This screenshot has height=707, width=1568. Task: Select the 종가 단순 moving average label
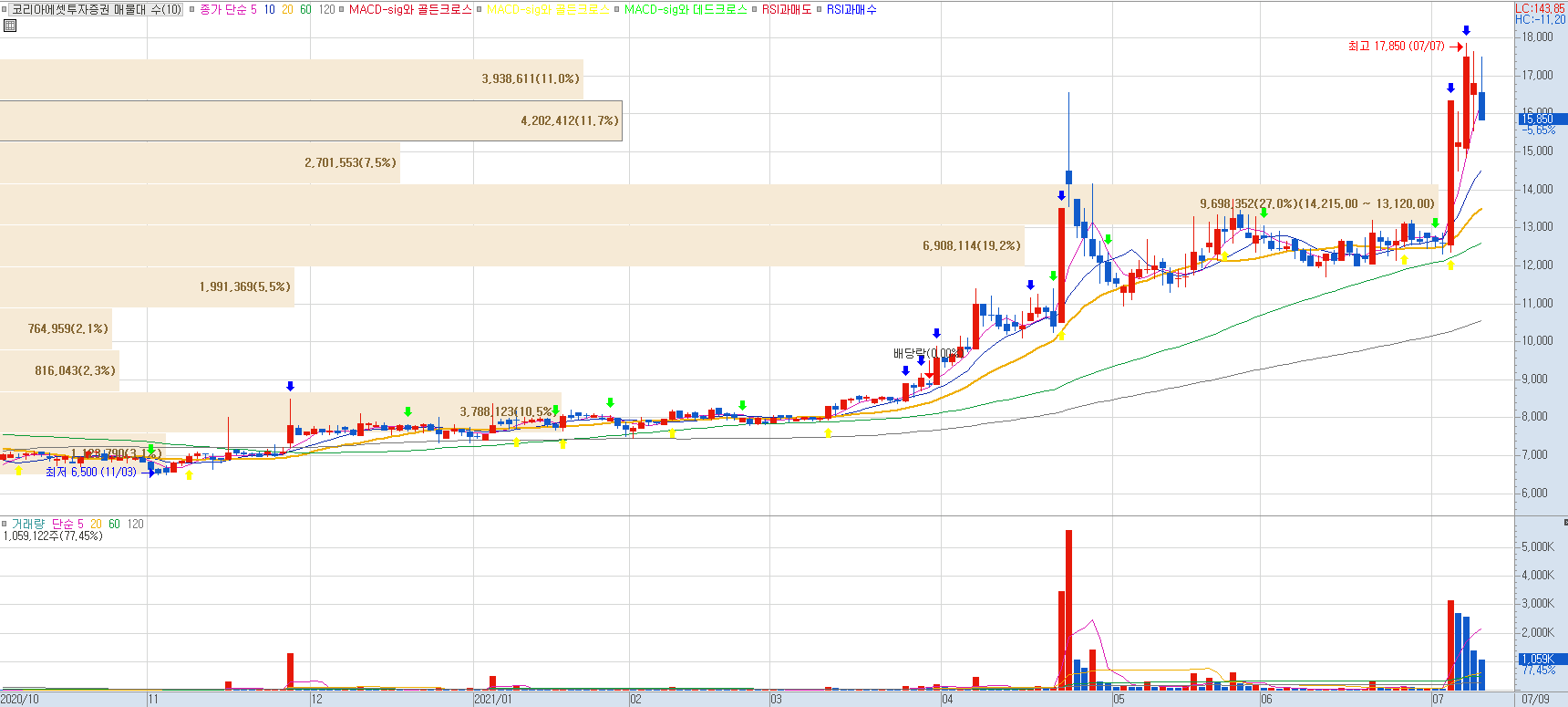223,9
